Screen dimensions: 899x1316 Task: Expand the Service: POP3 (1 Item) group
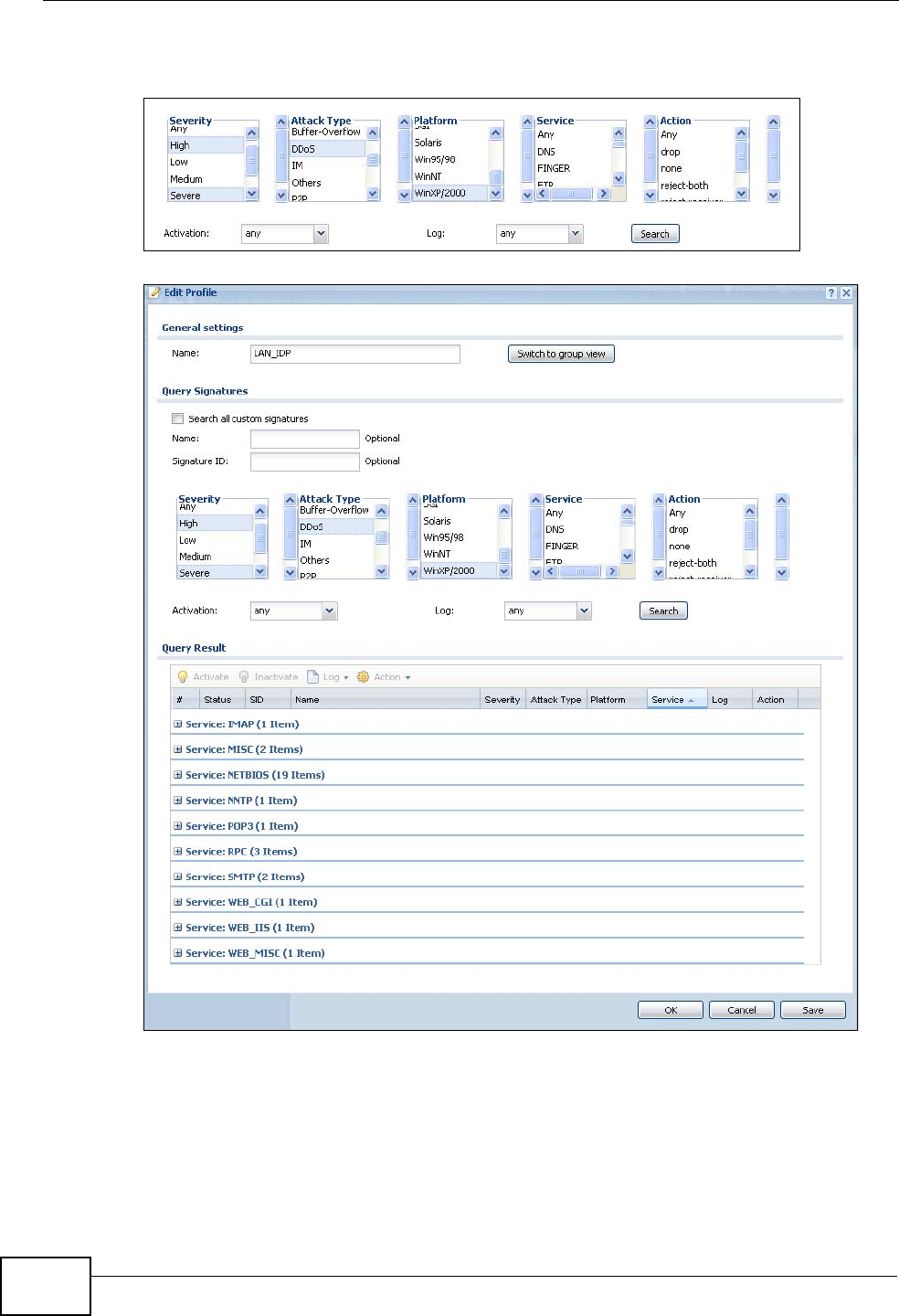pyautogui.click(x=178, y=826)
